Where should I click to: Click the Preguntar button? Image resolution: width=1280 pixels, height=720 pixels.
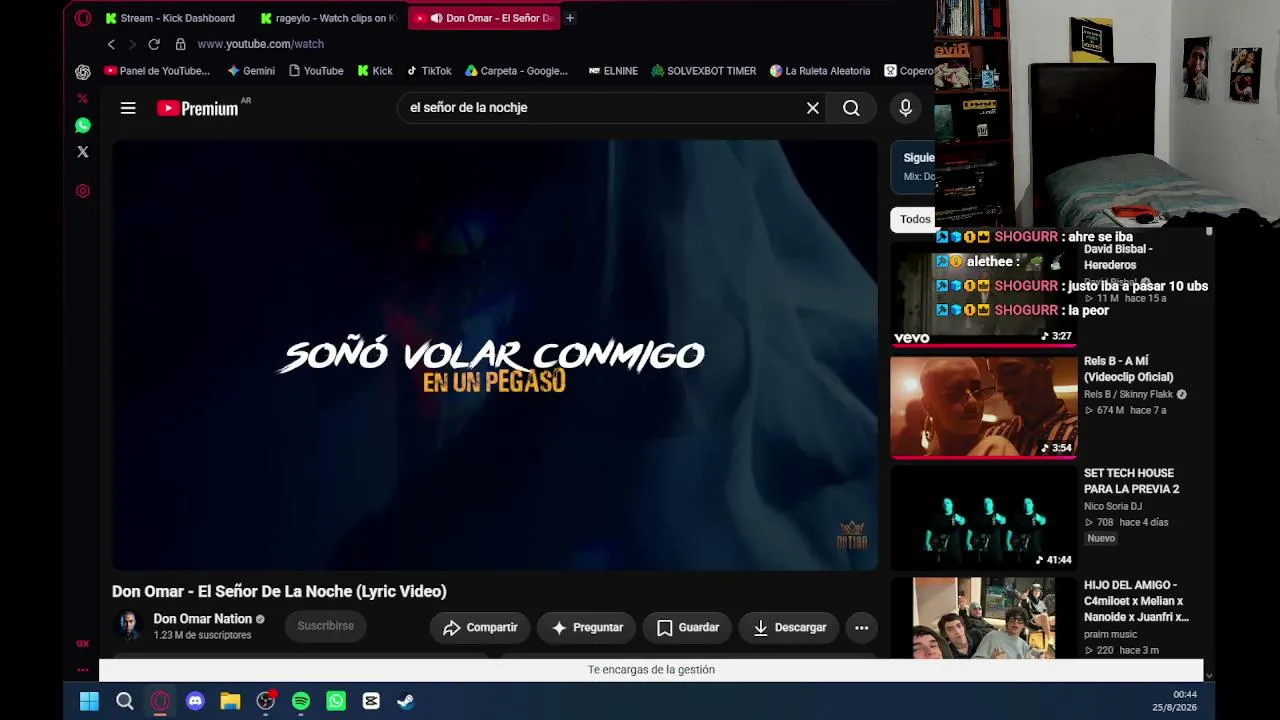587,627
